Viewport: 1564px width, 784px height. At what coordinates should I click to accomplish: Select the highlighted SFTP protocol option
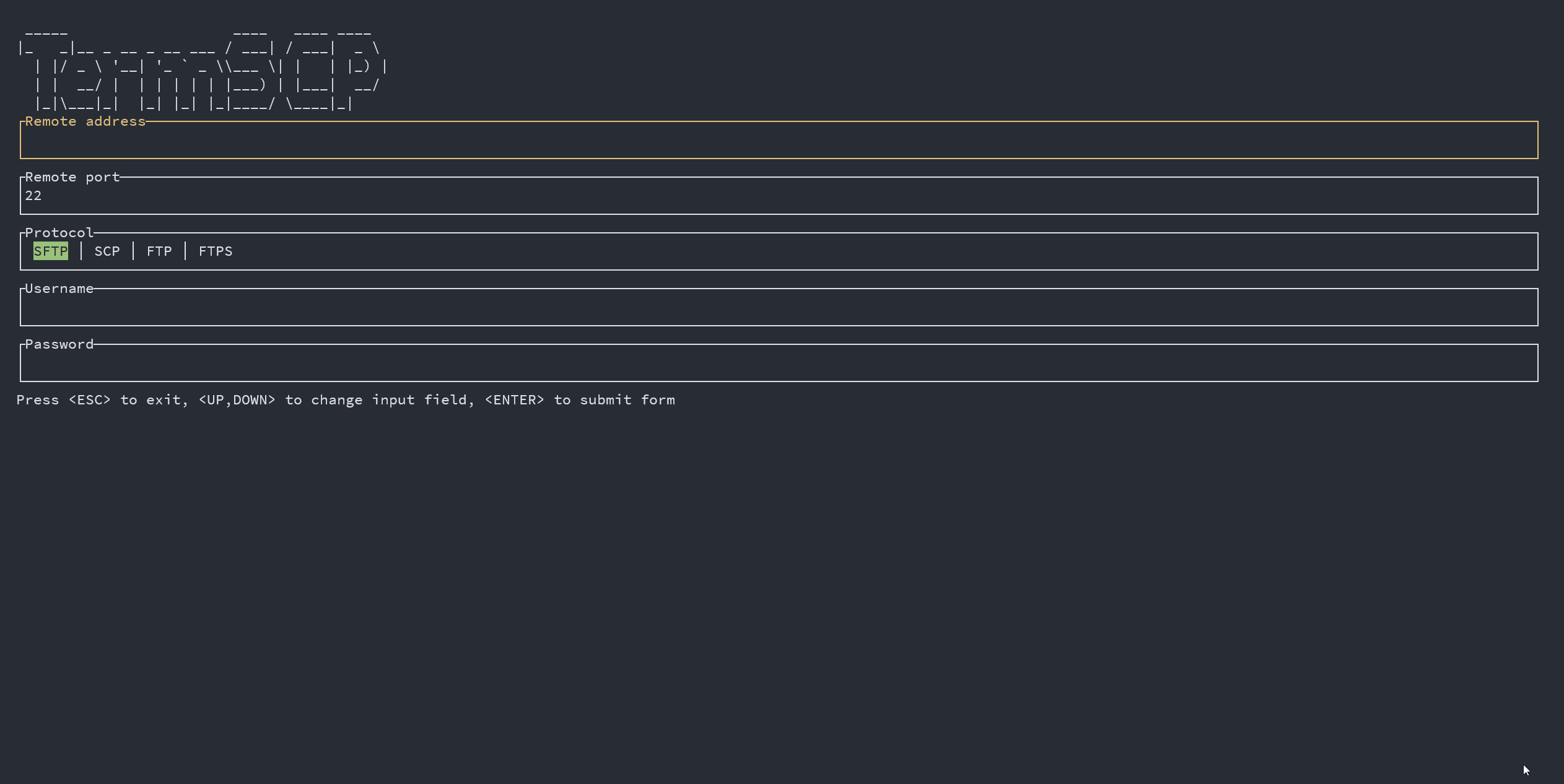(50, 251)
